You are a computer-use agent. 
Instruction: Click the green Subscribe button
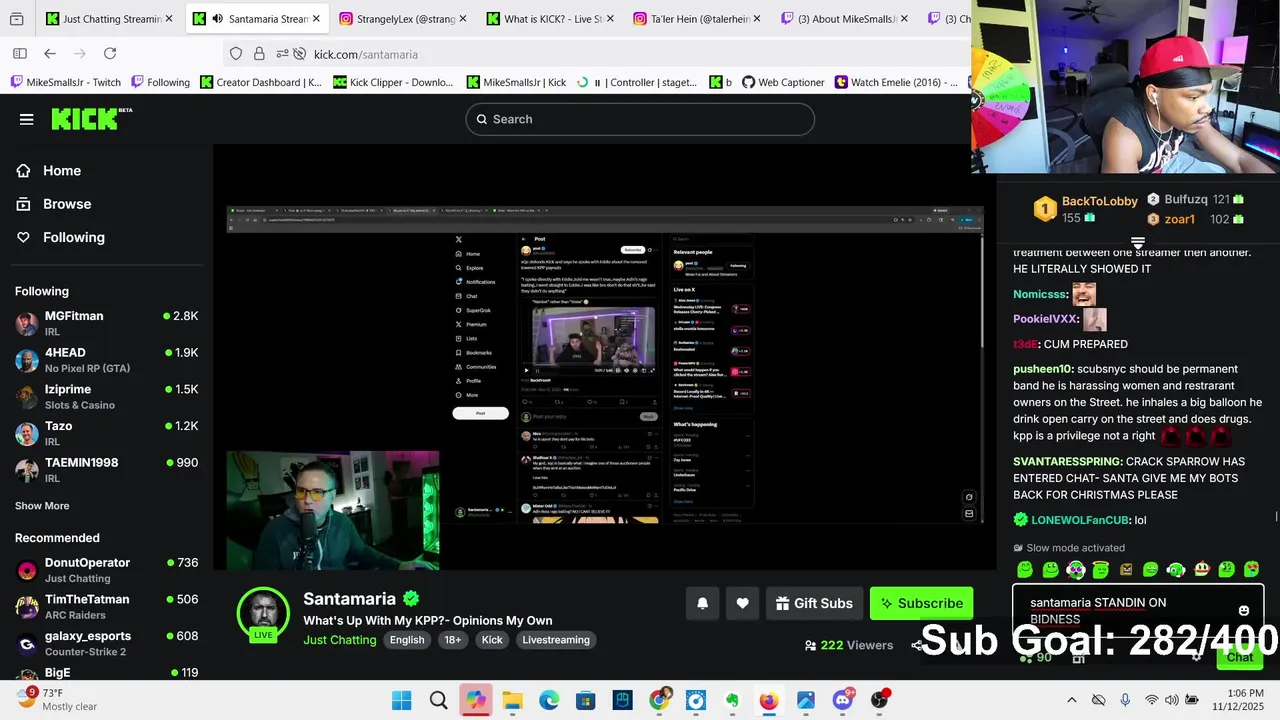[x=921, y=603]
